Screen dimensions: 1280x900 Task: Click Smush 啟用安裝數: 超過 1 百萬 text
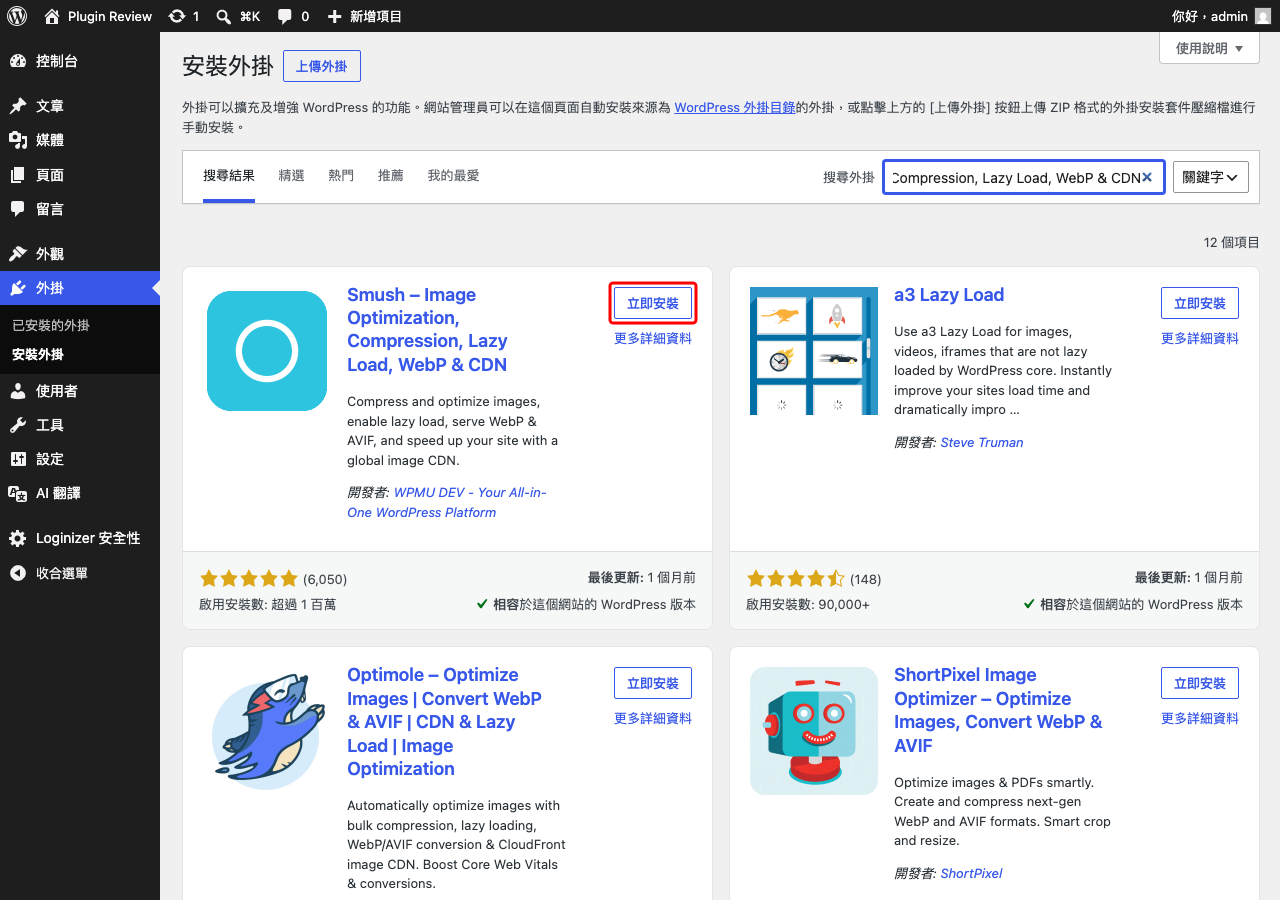(x=268, y=604)
